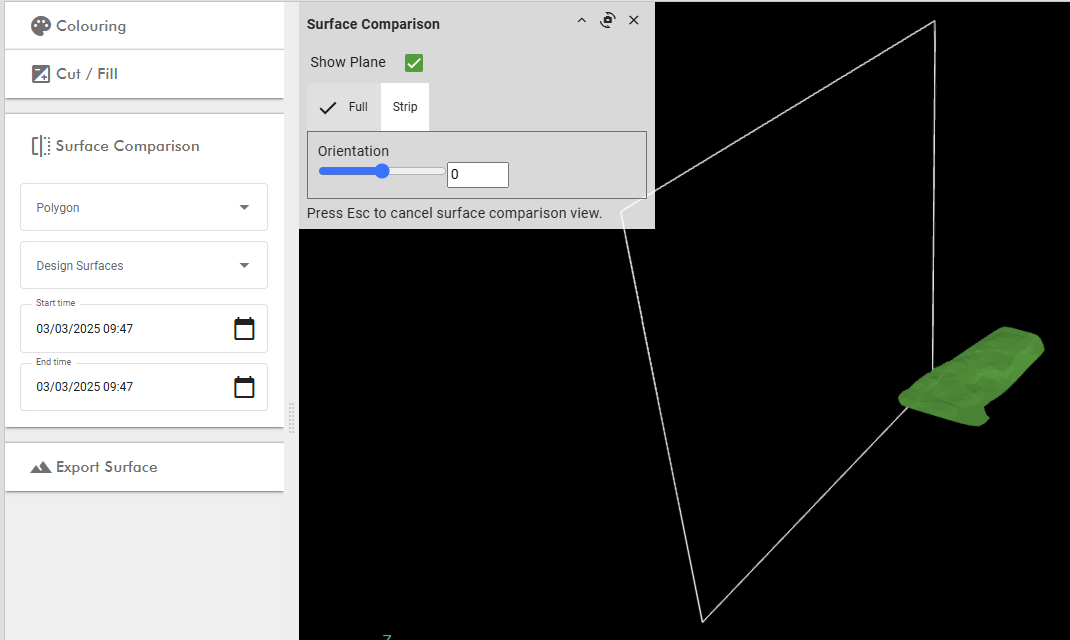Reset camera view icon in Surface Comparison
This screenshot has height=640, width=1070.
(607, 20)
